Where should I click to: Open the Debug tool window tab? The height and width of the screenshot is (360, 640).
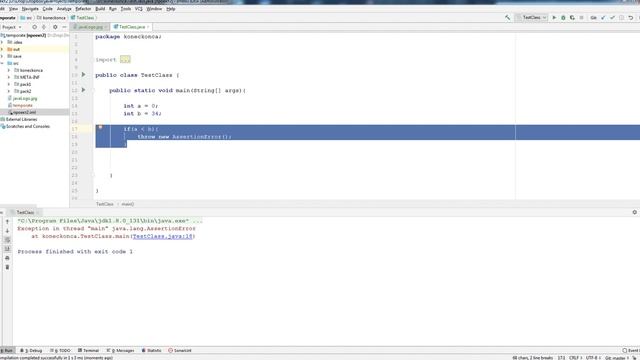[x=31, y=351]
